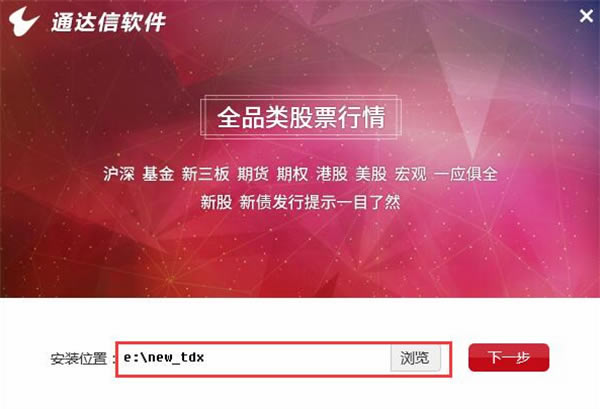
Task: Click the 港股 text in the feature list
Action: (332, 174)
